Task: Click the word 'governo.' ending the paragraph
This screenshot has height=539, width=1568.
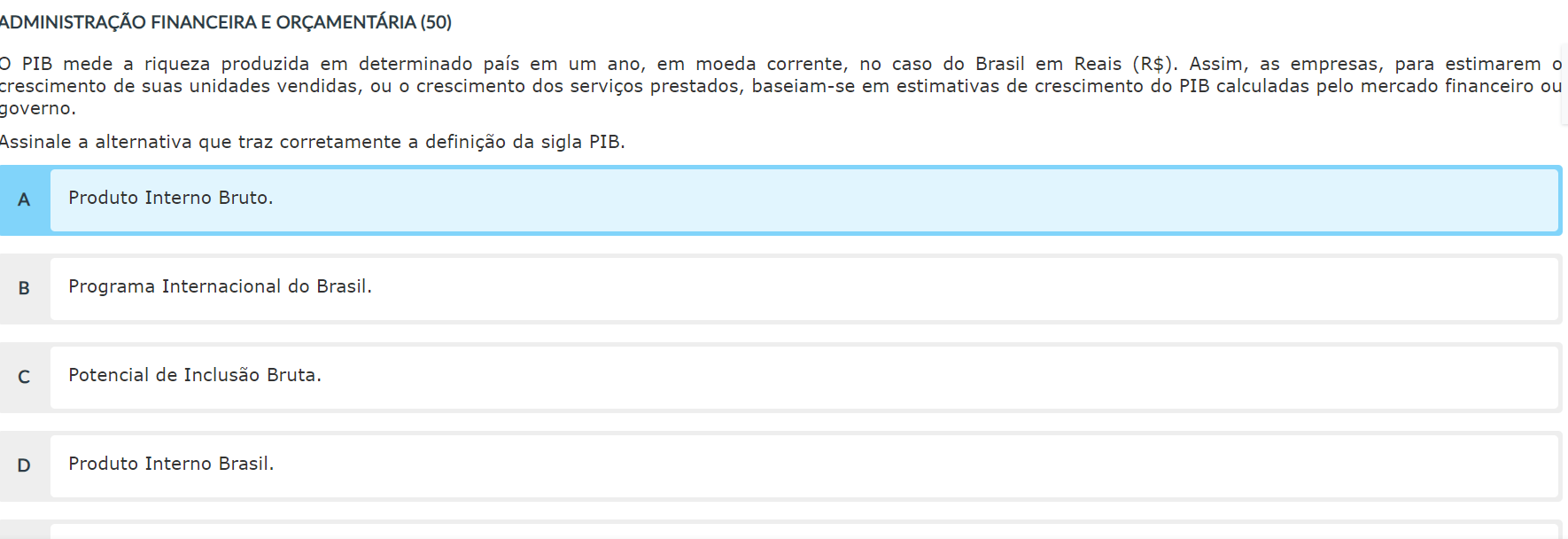Action: coord(38,109)
